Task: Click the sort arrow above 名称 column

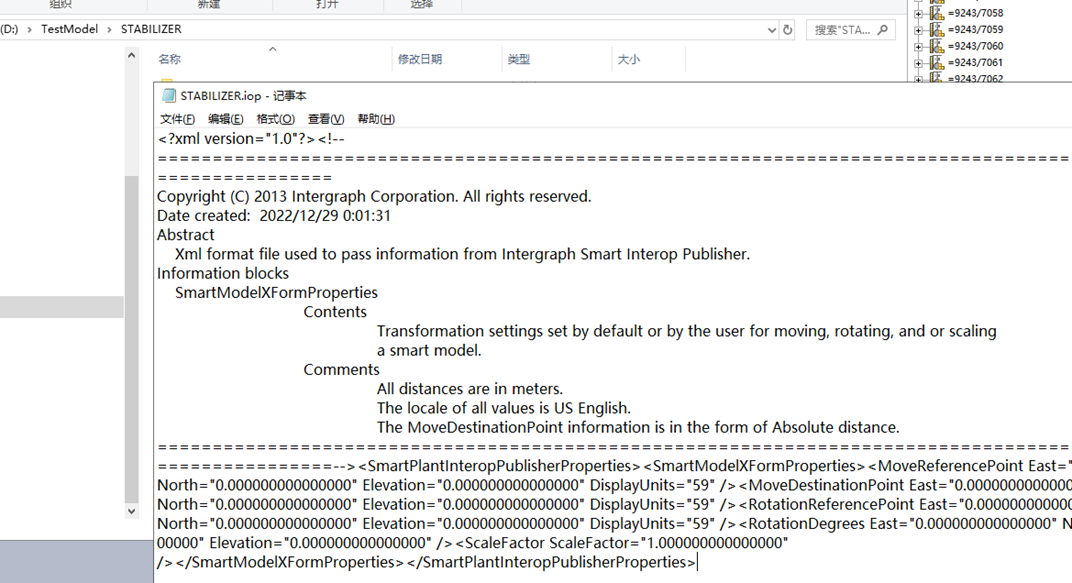Action: pos(273,49)
